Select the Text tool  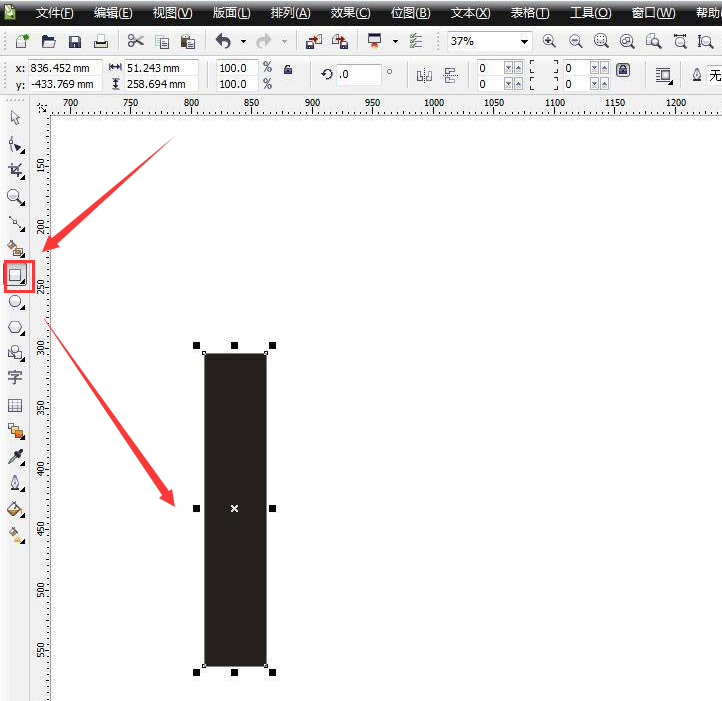15,377
